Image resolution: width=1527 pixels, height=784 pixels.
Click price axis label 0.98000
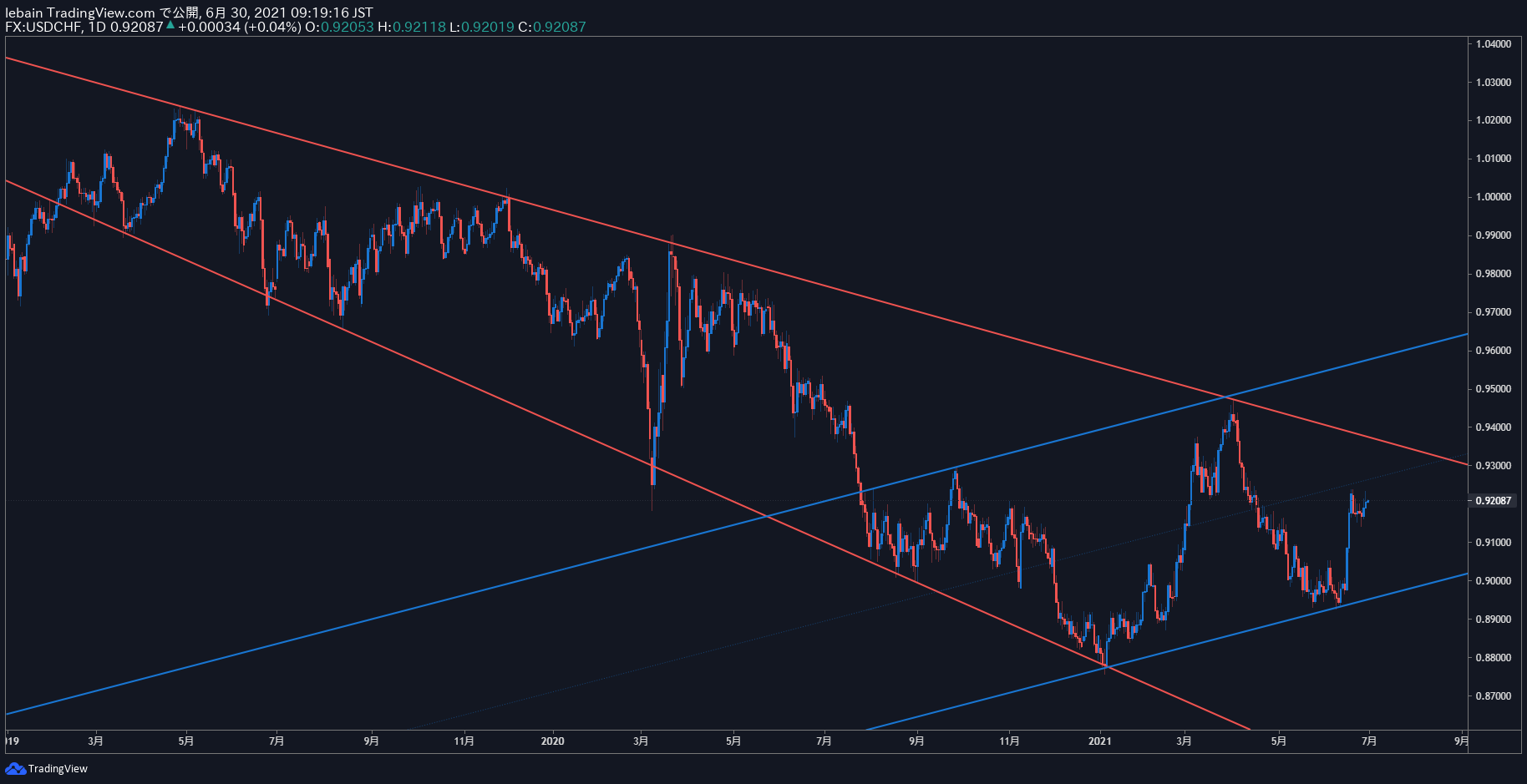pos(1494,274)
